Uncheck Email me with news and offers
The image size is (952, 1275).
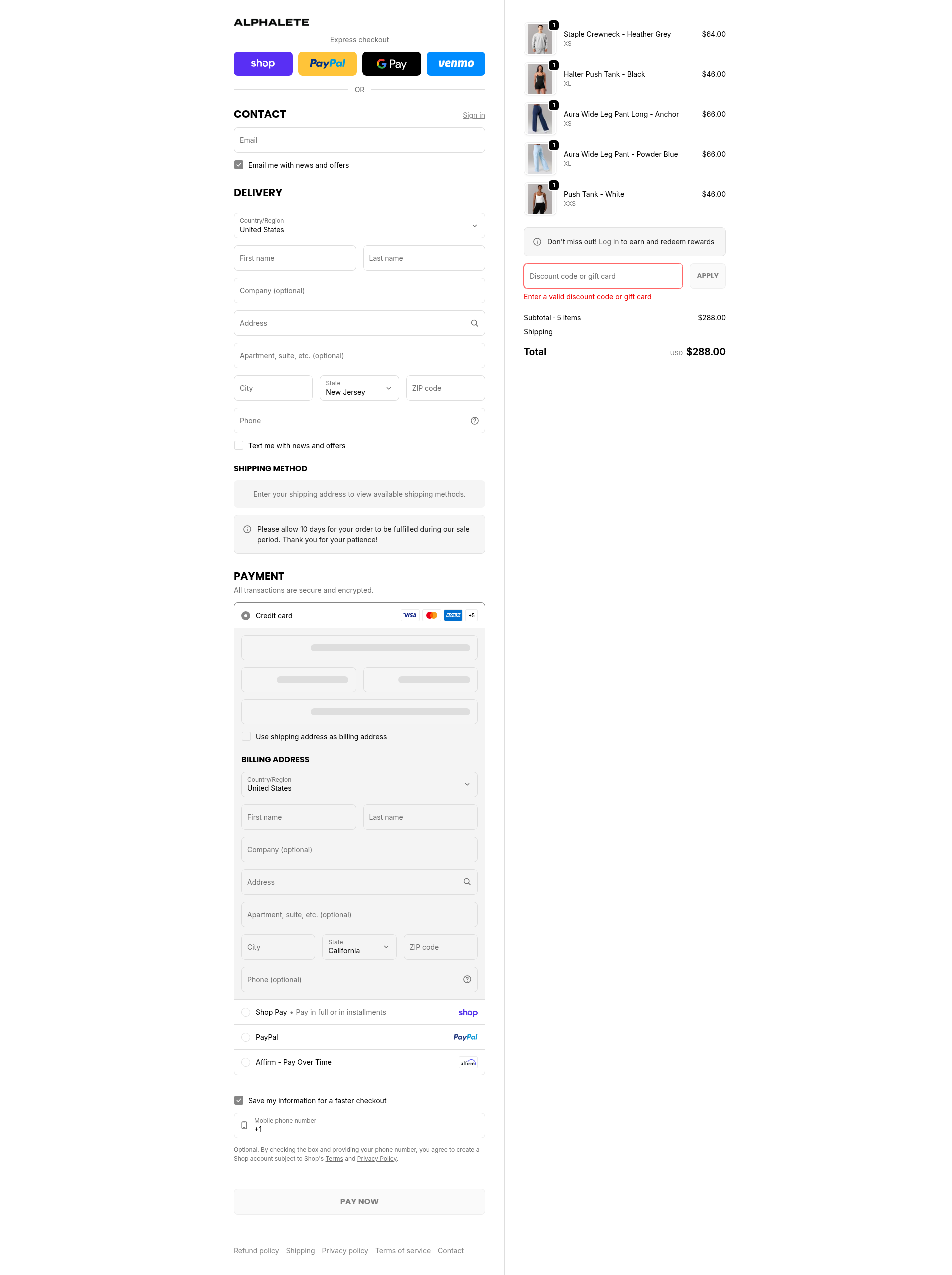[x=239, y=165]
